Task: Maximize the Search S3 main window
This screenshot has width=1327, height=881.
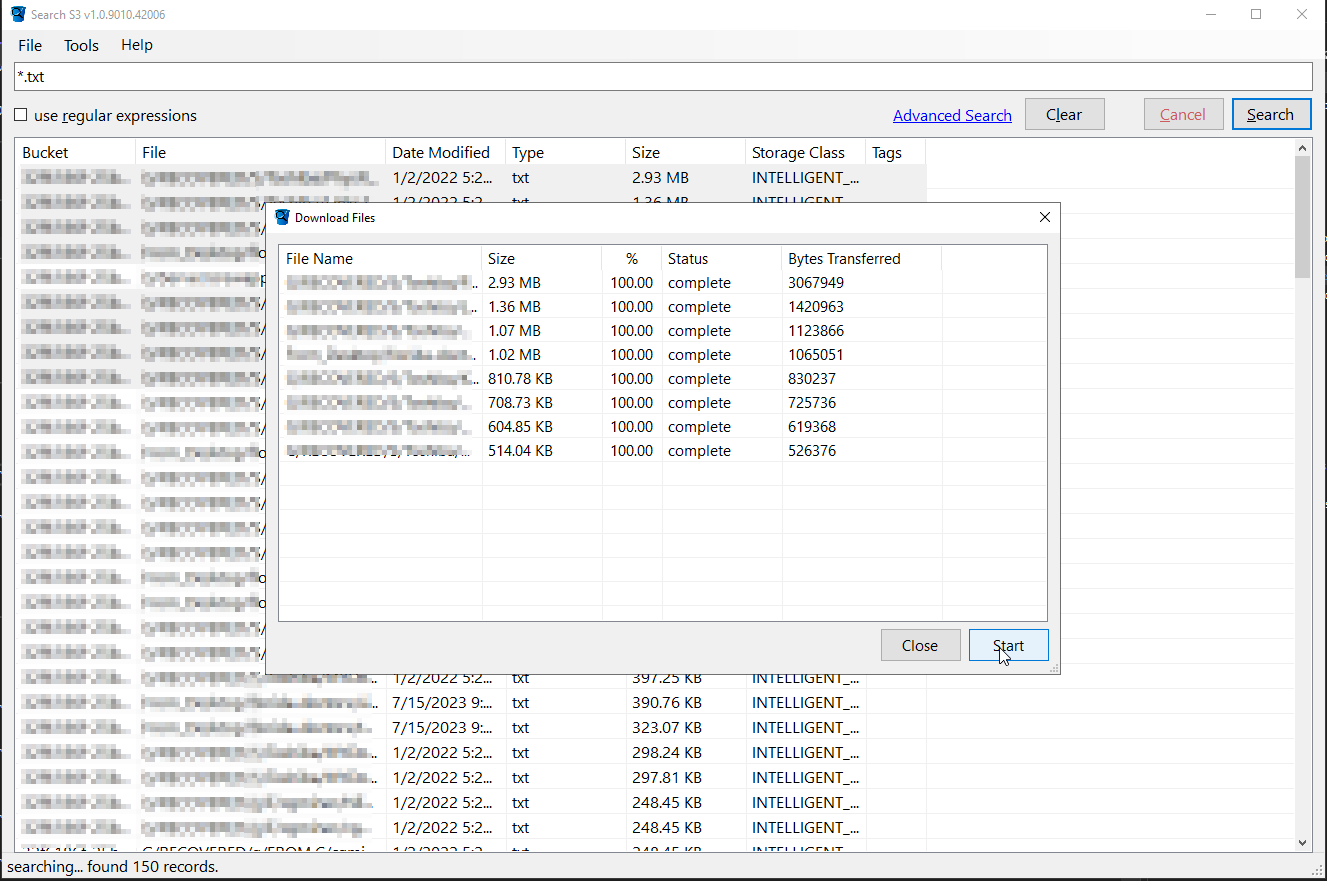Action: pos(1256,14)
